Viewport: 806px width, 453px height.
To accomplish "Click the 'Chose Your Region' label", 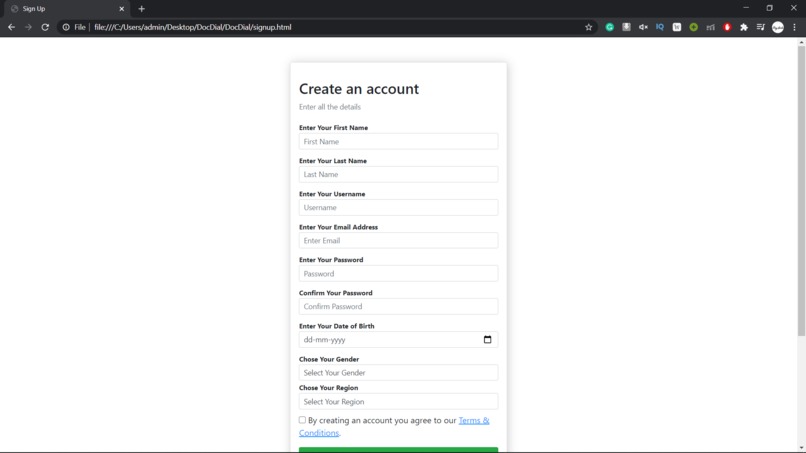I will 328,388.
